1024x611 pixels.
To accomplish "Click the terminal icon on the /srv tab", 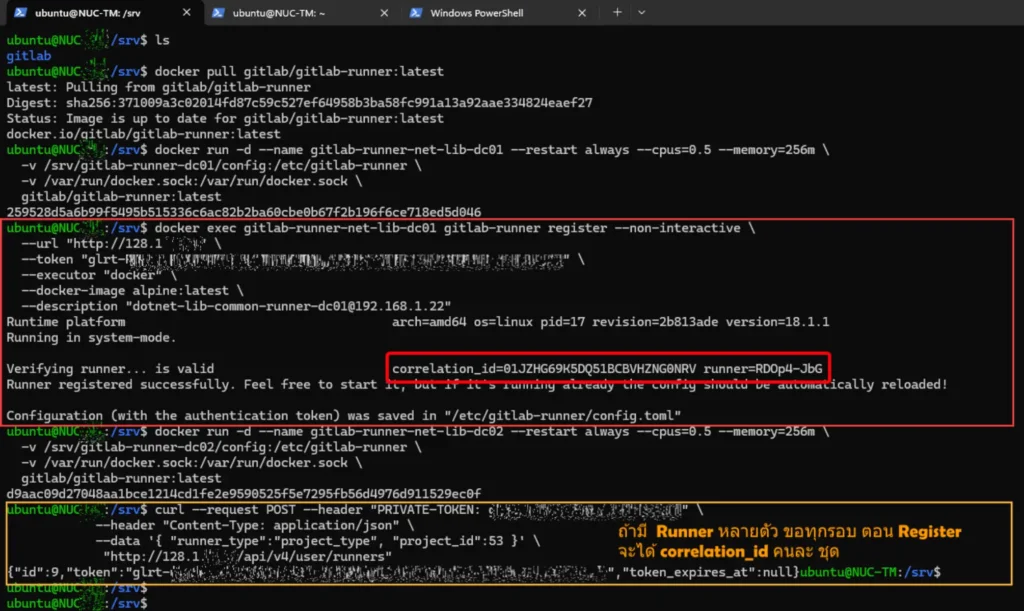I will click(18, 13).
